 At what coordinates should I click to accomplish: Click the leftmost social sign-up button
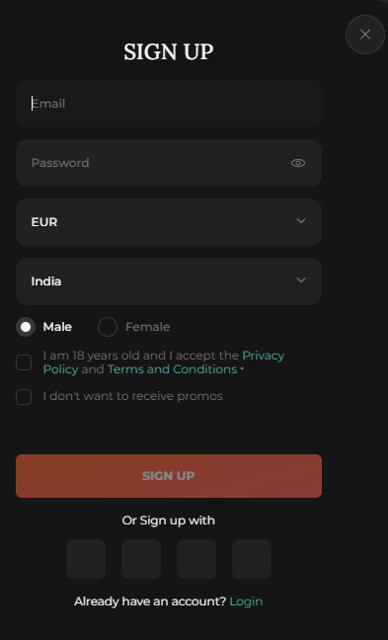[86, 559]
